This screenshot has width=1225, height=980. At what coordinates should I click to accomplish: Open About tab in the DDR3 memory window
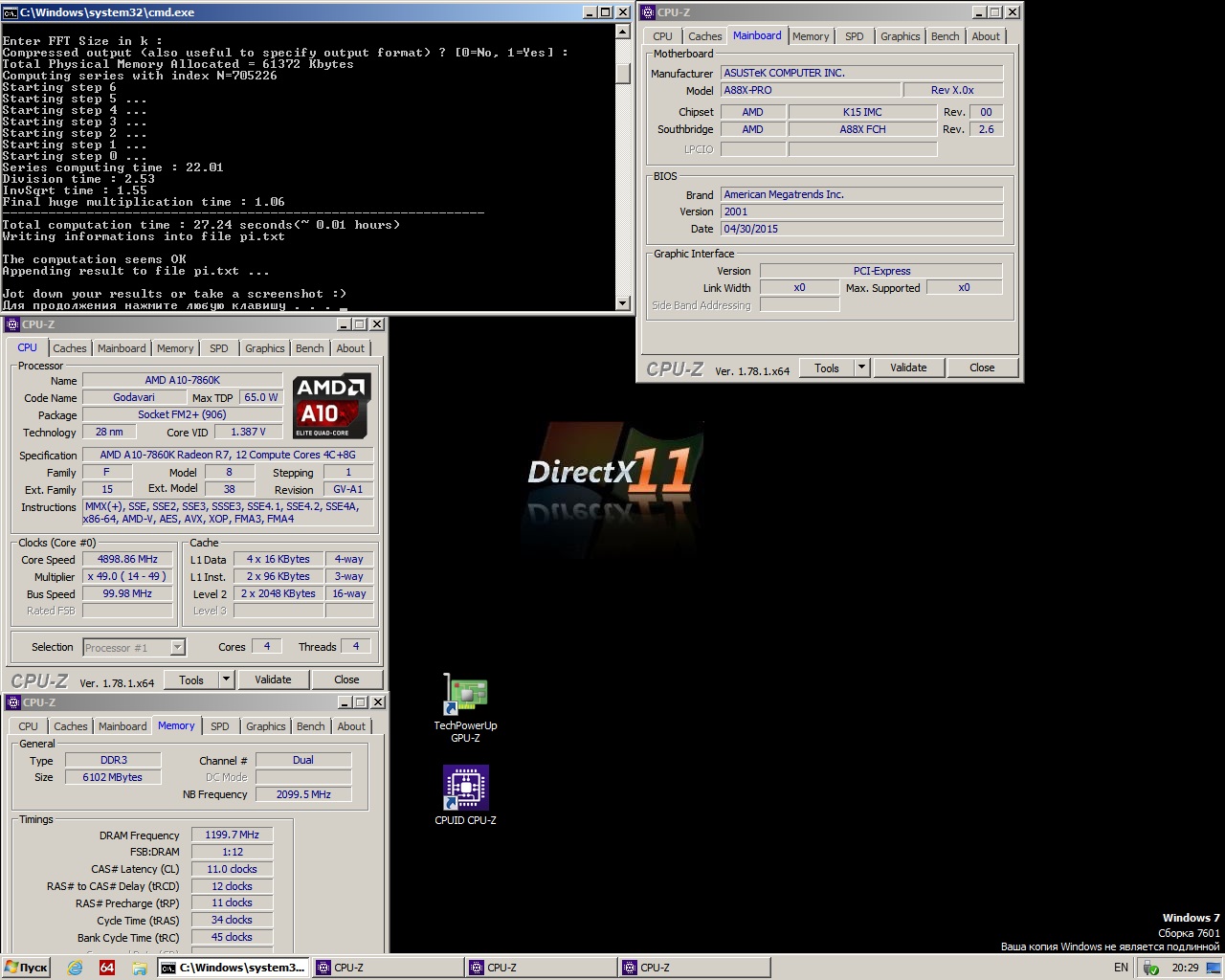tap(351, 726)
